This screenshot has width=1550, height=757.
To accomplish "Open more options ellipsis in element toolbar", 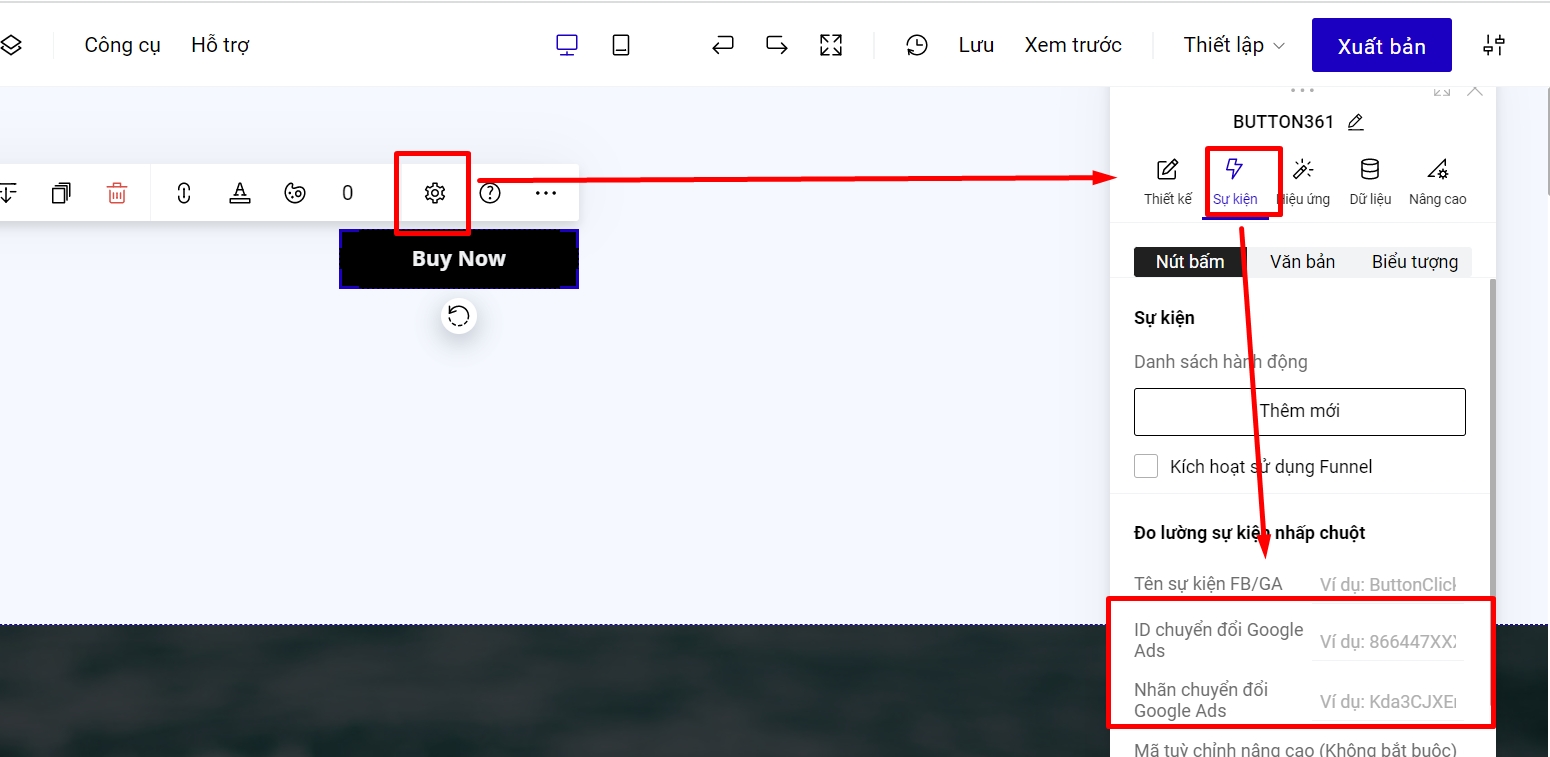I will pyautogui.click(x=545, y=193).
